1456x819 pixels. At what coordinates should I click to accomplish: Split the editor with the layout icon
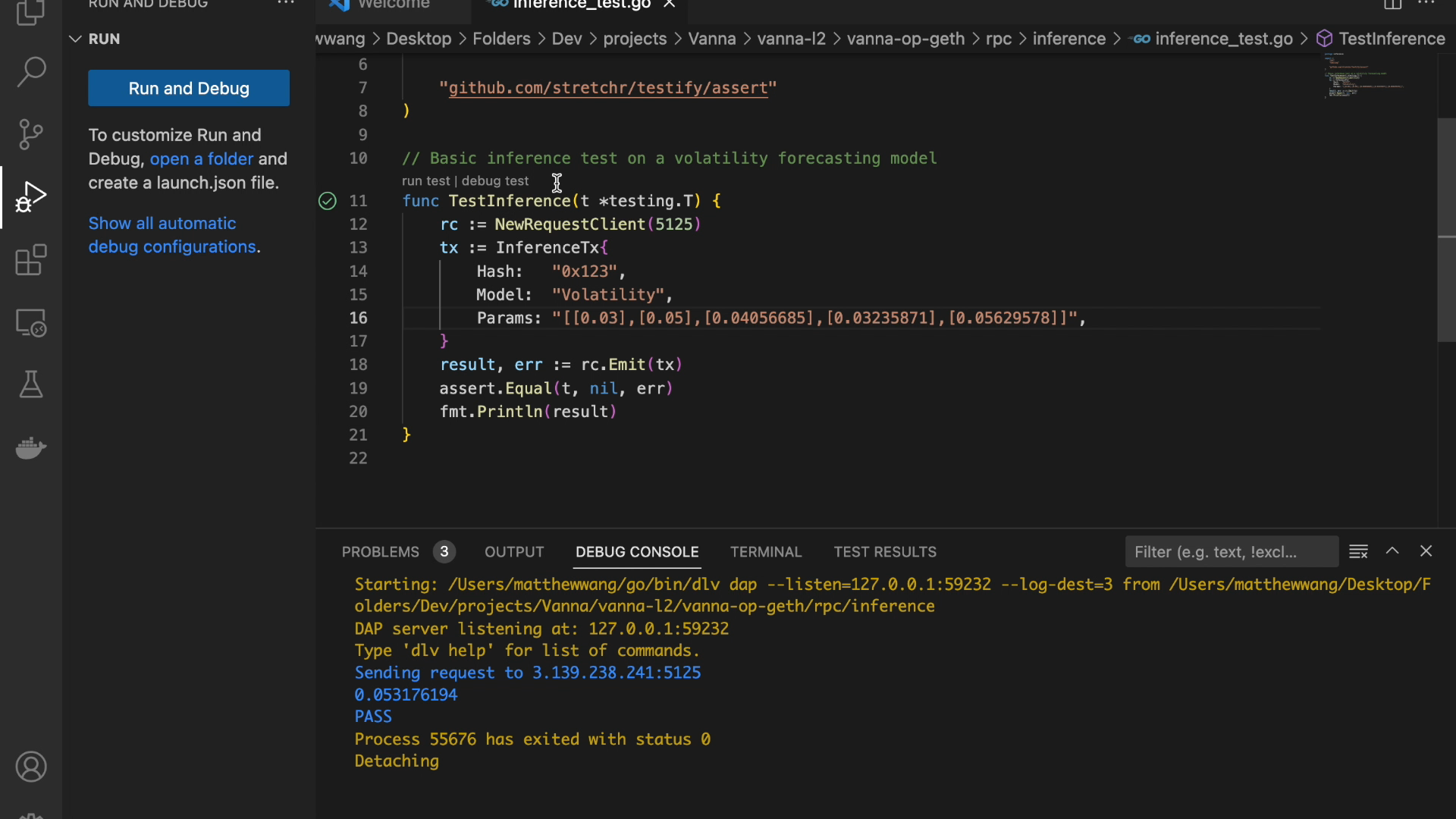coord(1392,4)
